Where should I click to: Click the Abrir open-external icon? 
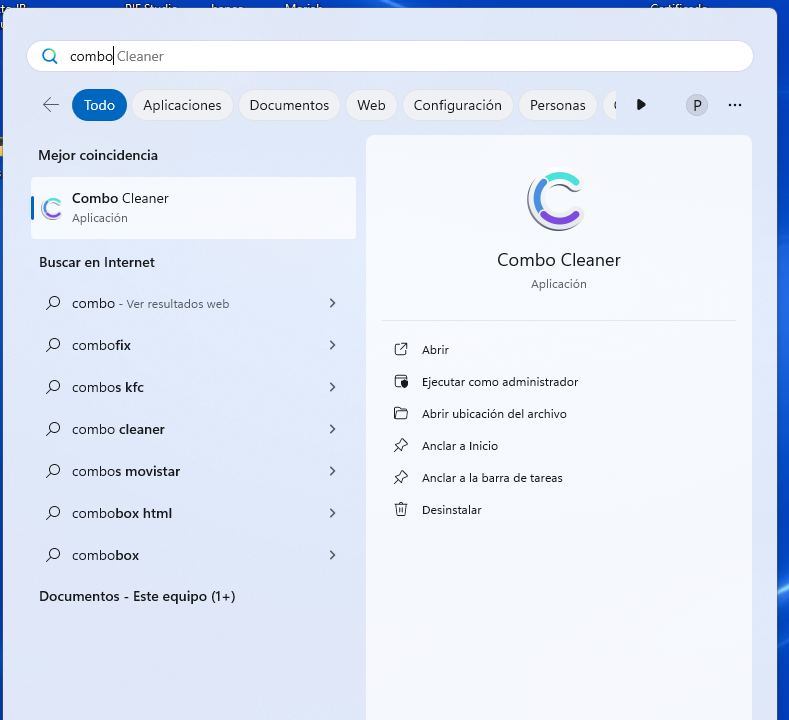point(401,349)
